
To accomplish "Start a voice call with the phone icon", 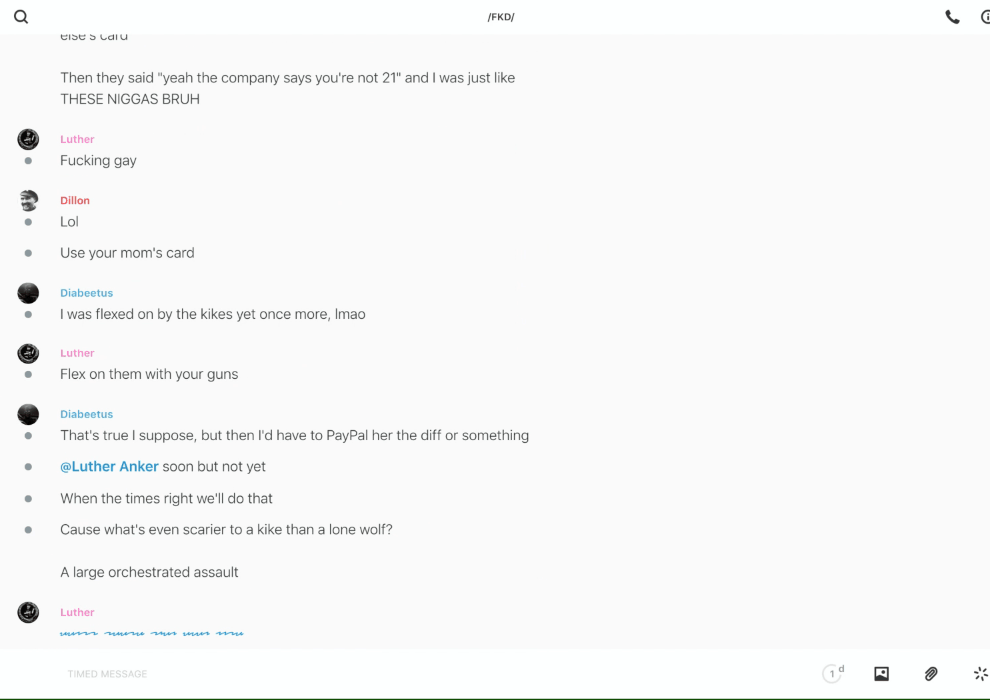I will [x=952, y=17].
